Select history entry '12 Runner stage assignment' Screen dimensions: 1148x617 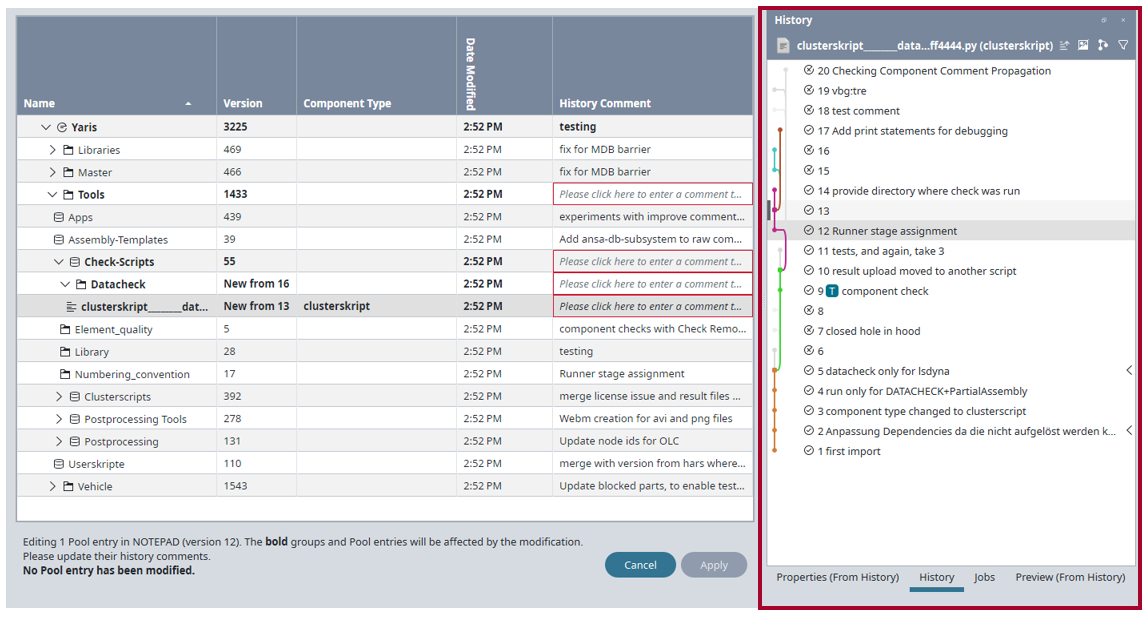pyautogui.click(x=952, y=231)
